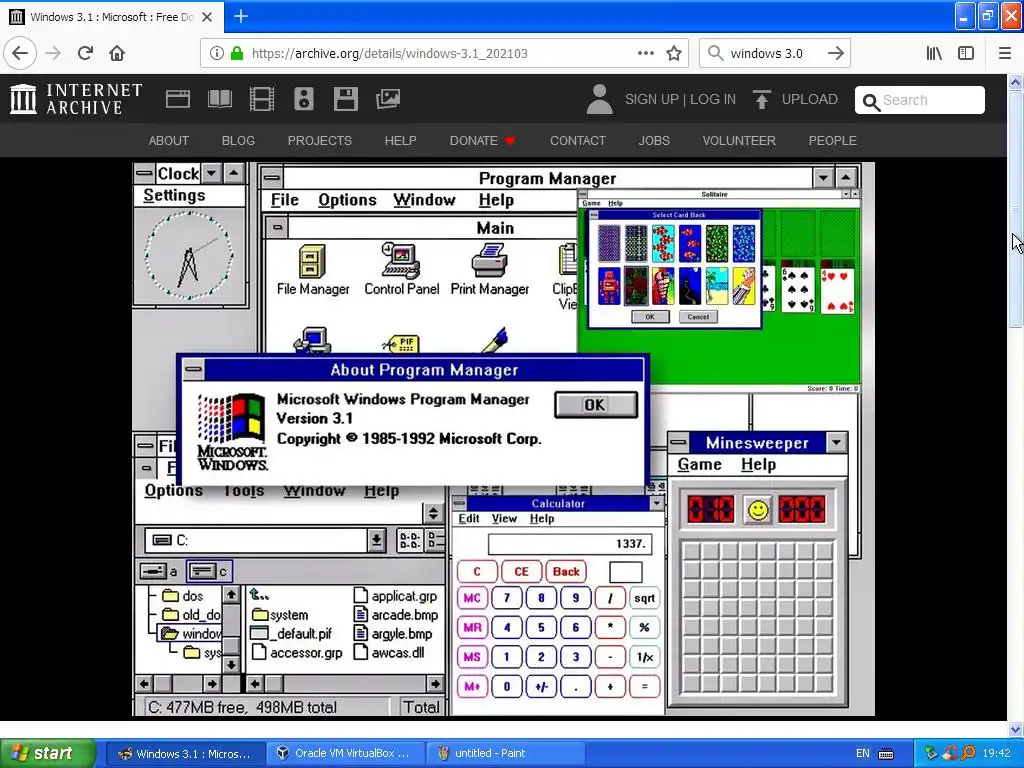Click the VOLUNTEER navigation link
This screenshot has height=768, width=1024.
tap(739, 140)
